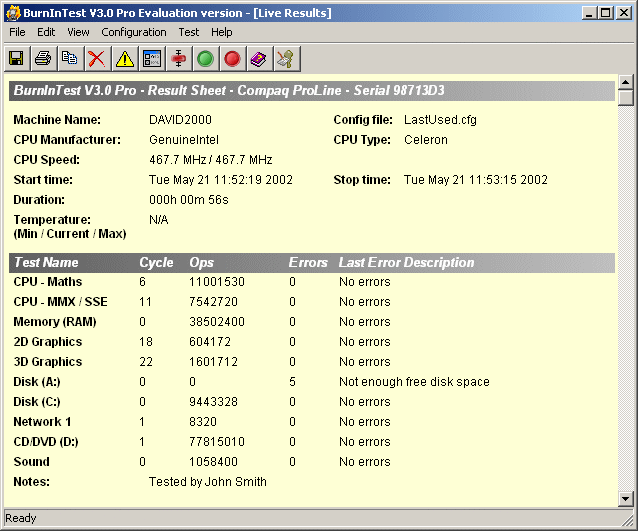
Task: Click the 'Last Error Description' column header
Action: point(406,262)
